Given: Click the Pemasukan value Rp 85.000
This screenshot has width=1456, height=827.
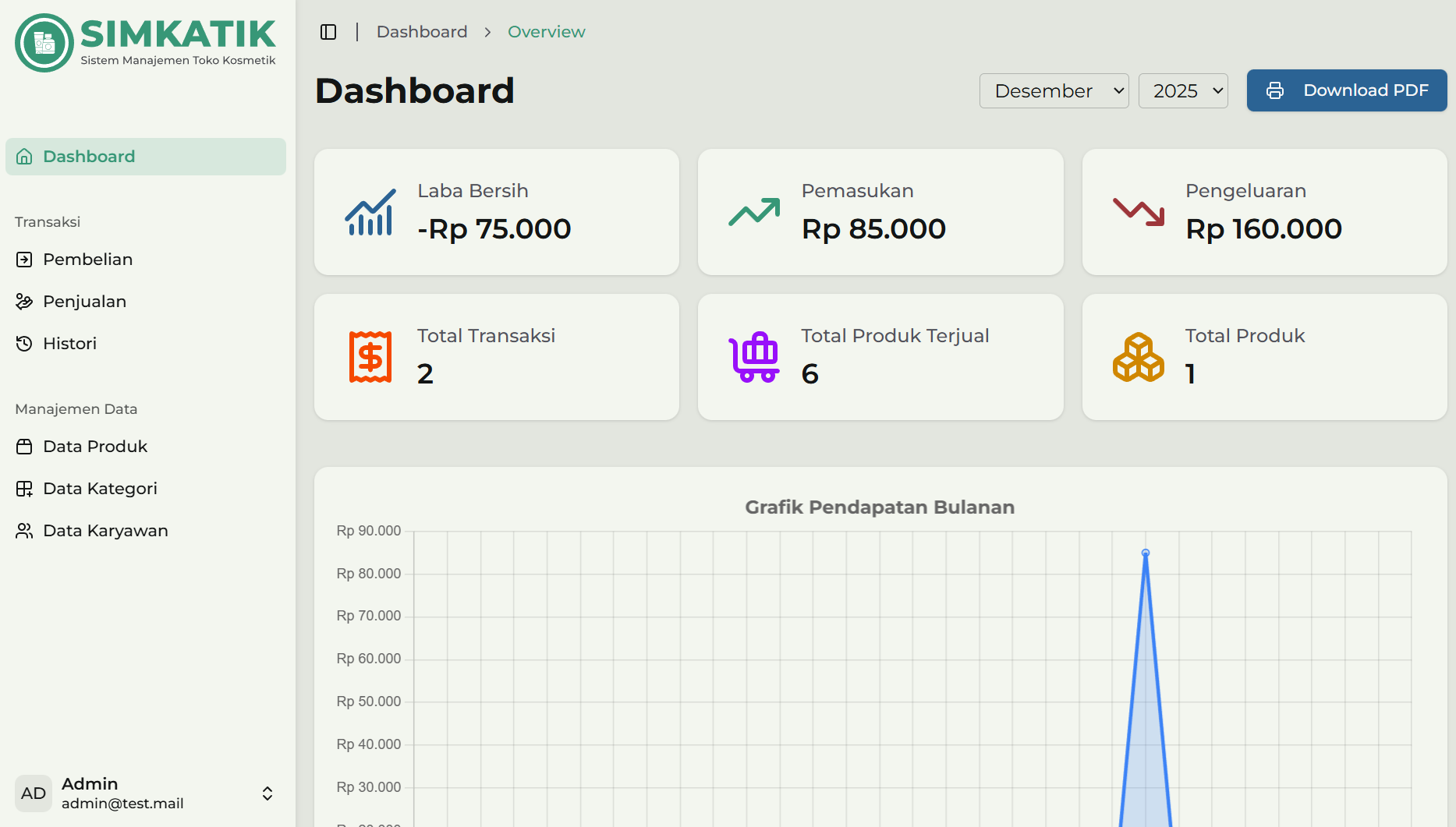Looking at the screenshot, I should point(873,229).
